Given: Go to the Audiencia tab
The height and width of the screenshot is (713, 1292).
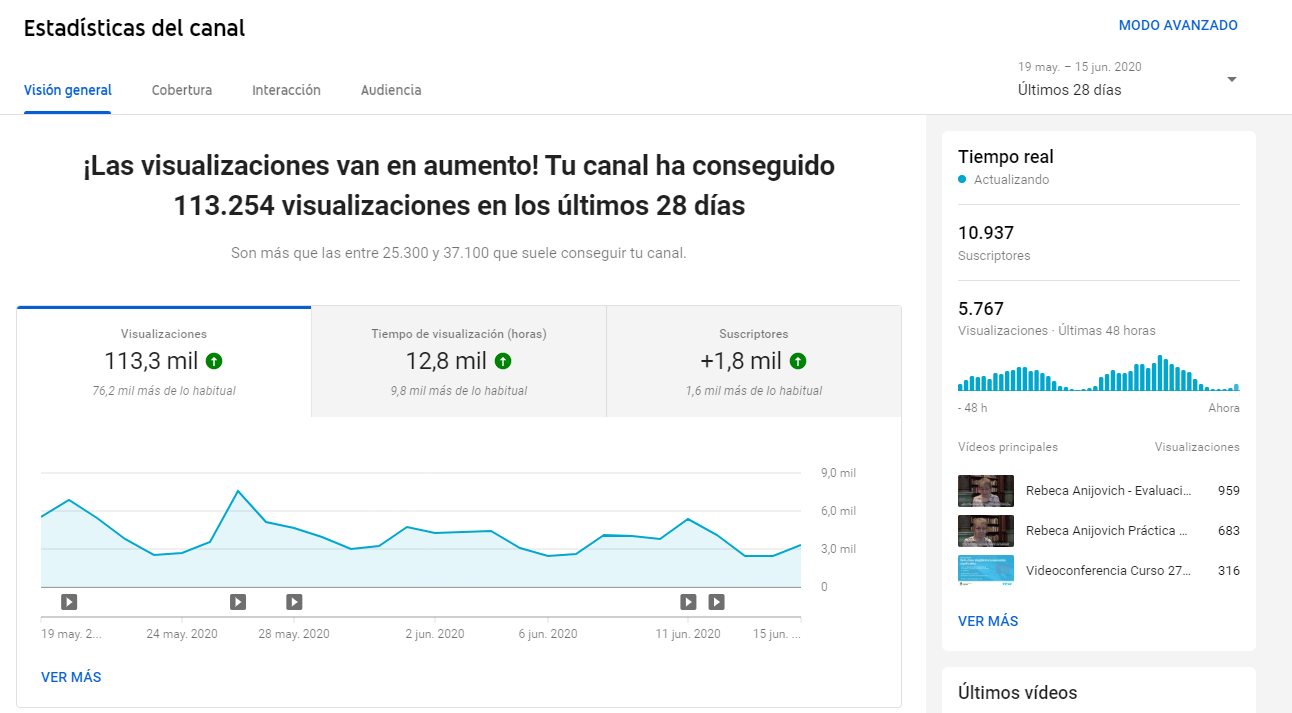Looking at the screenshot, I should pos(391,90).
